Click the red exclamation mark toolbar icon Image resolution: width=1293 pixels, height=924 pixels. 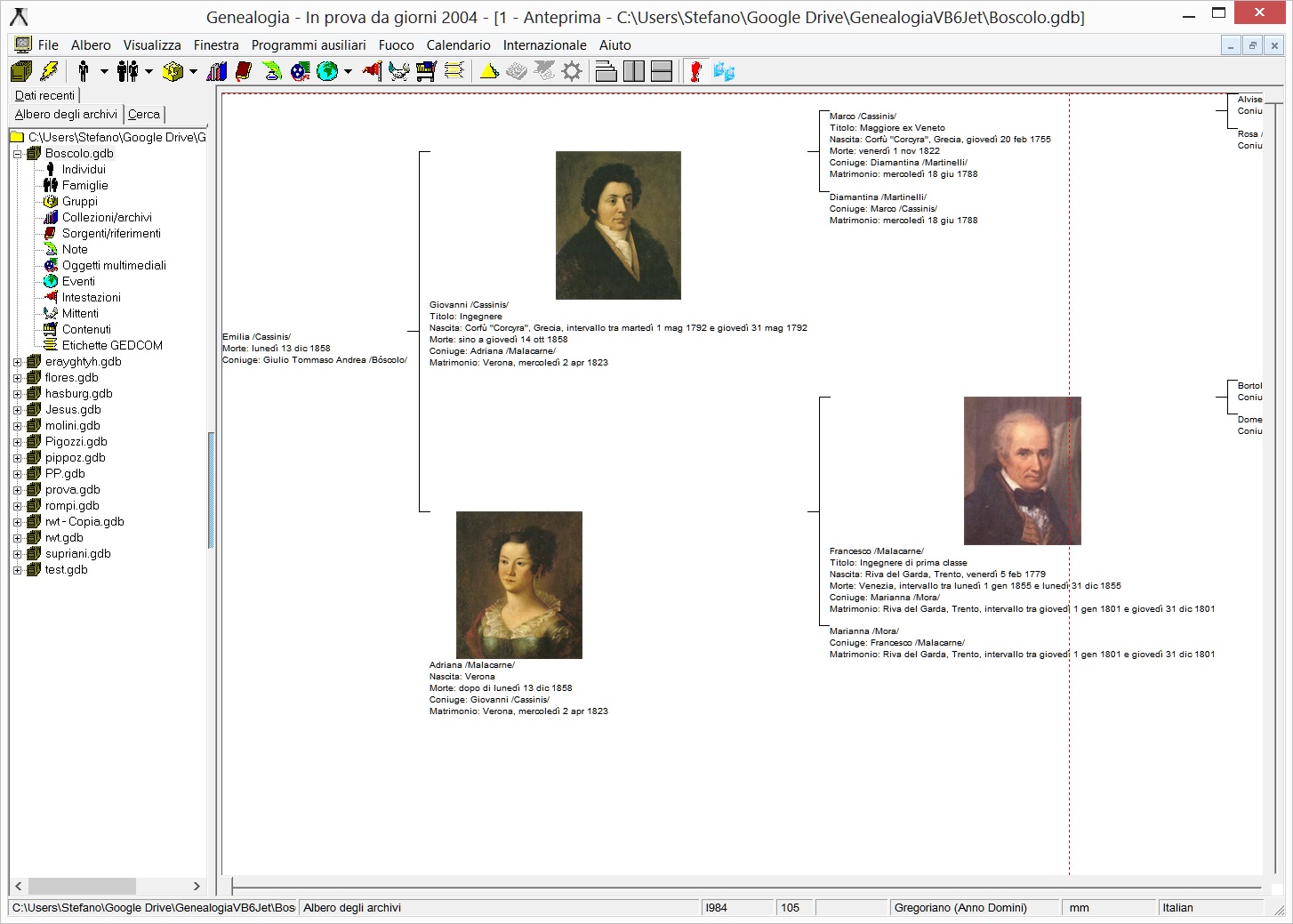click(696, 71)
